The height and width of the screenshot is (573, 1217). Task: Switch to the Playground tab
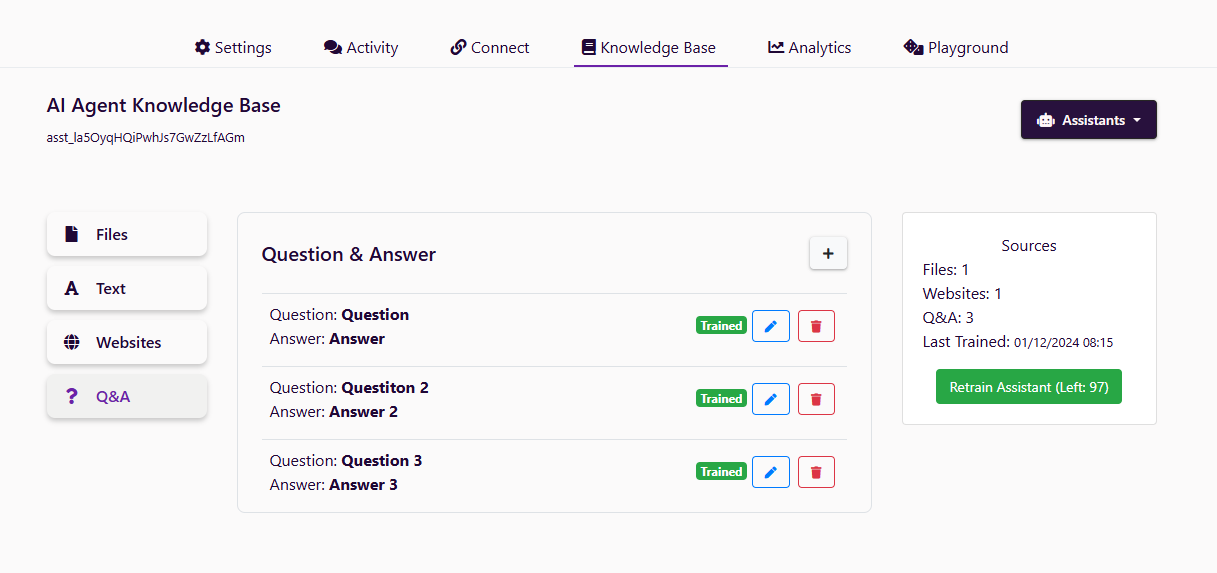[956, 47]
